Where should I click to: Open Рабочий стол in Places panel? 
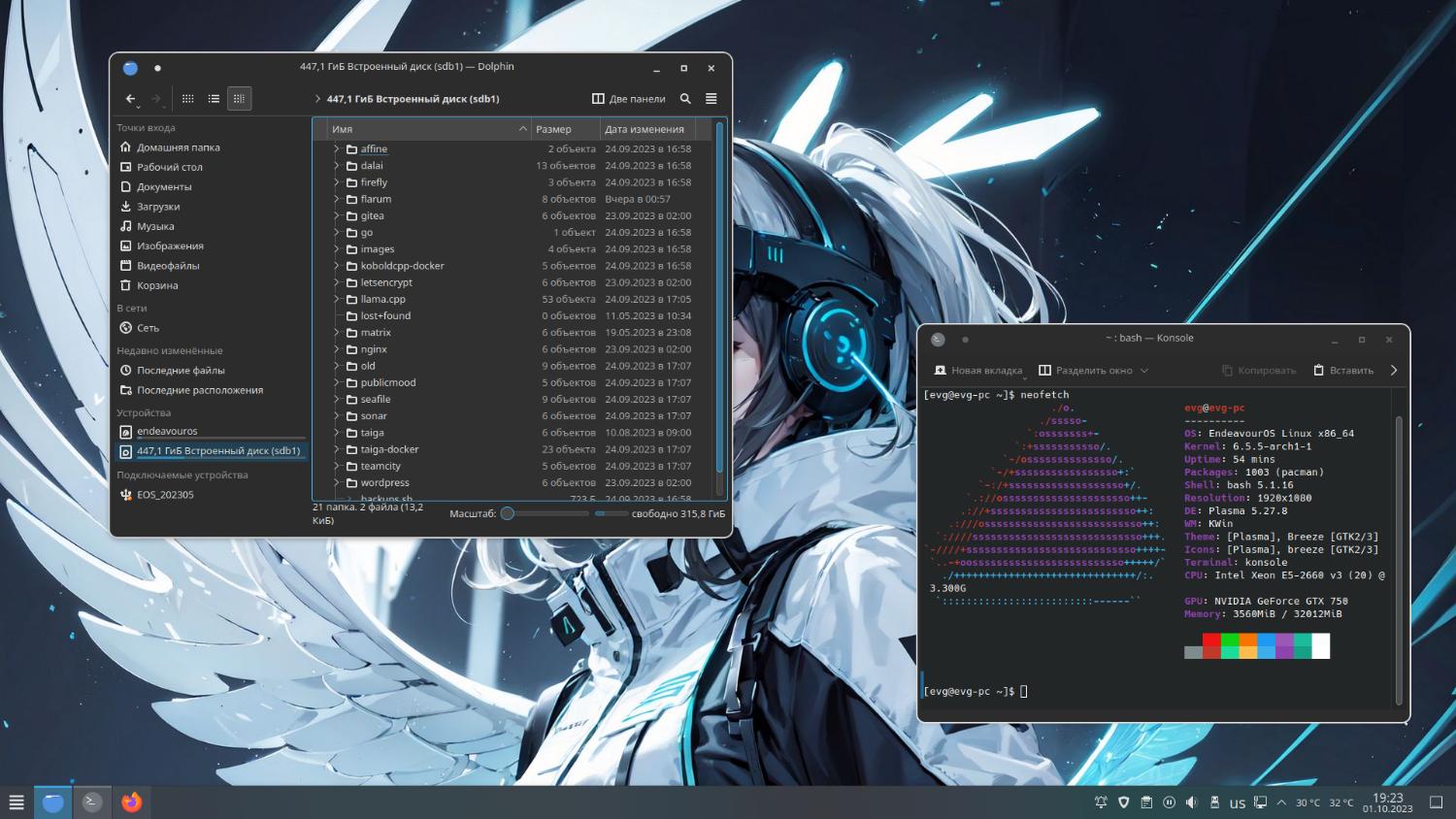170,167
